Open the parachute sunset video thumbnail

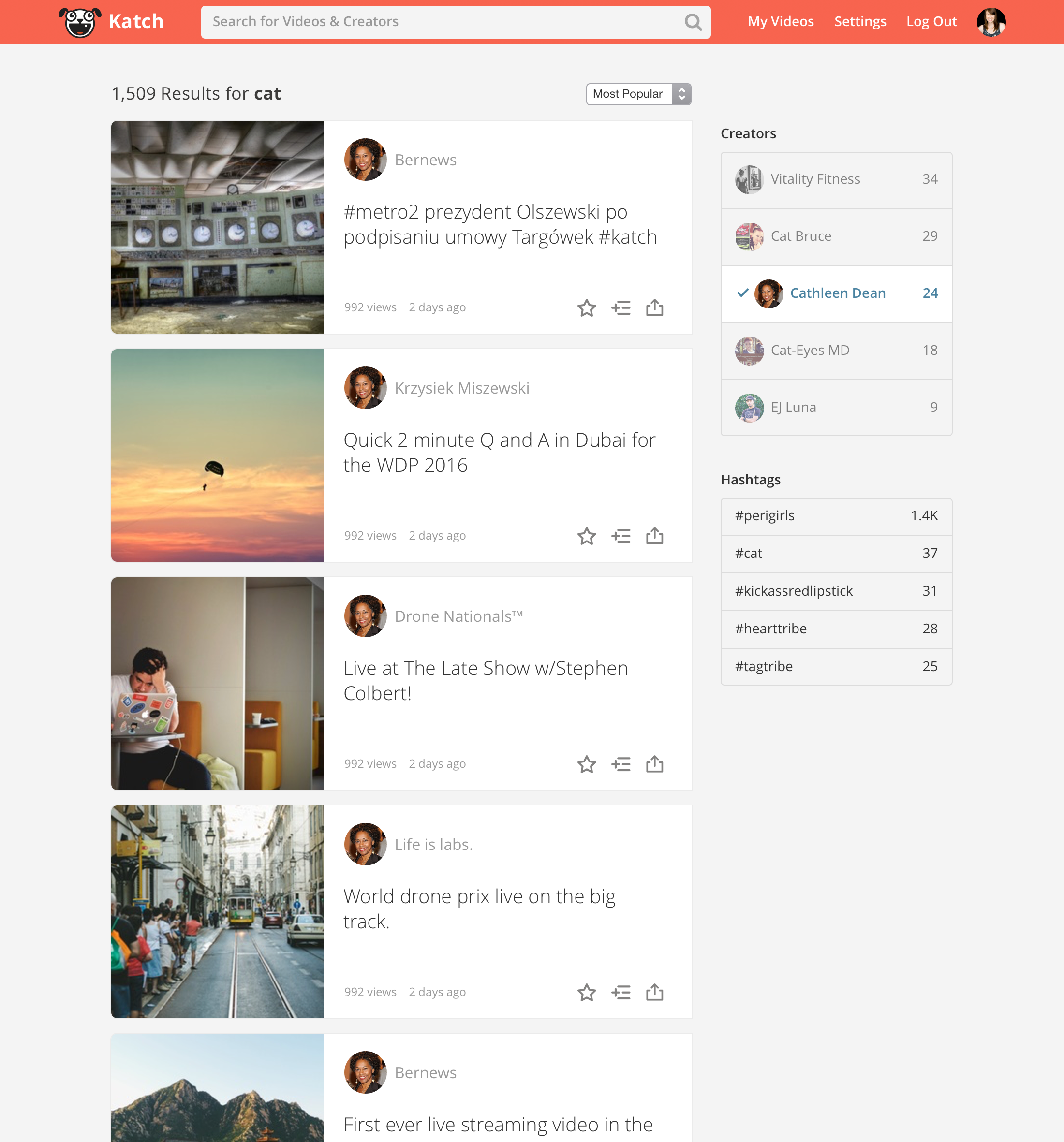(x=217, y=455)
